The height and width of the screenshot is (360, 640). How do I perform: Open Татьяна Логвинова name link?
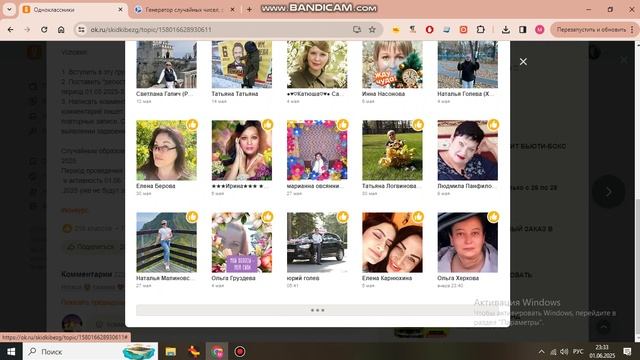391,186
